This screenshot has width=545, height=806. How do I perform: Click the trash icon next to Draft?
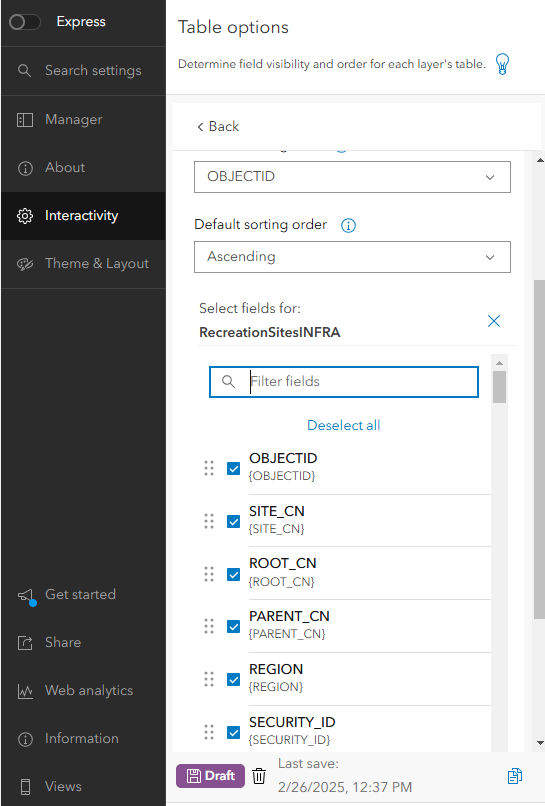259,776
